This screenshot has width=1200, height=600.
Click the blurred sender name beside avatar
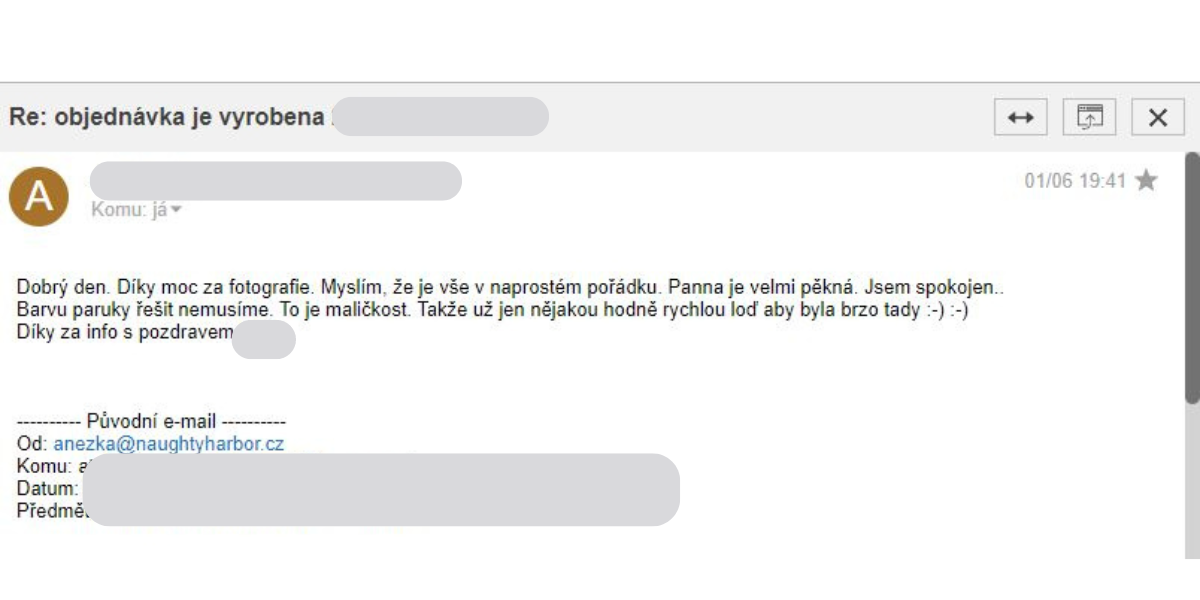[276, 181]
